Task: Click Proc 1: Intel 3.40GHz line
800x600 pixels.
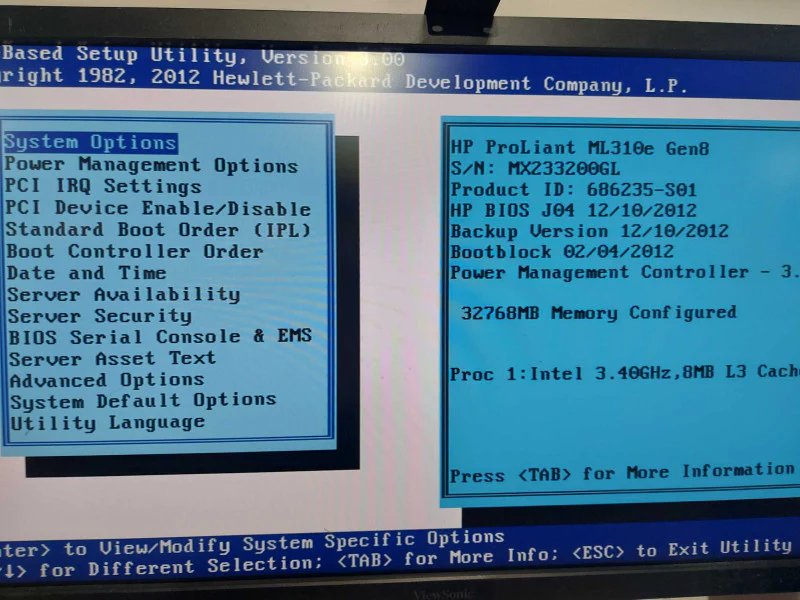Action: tap(624, 372)
